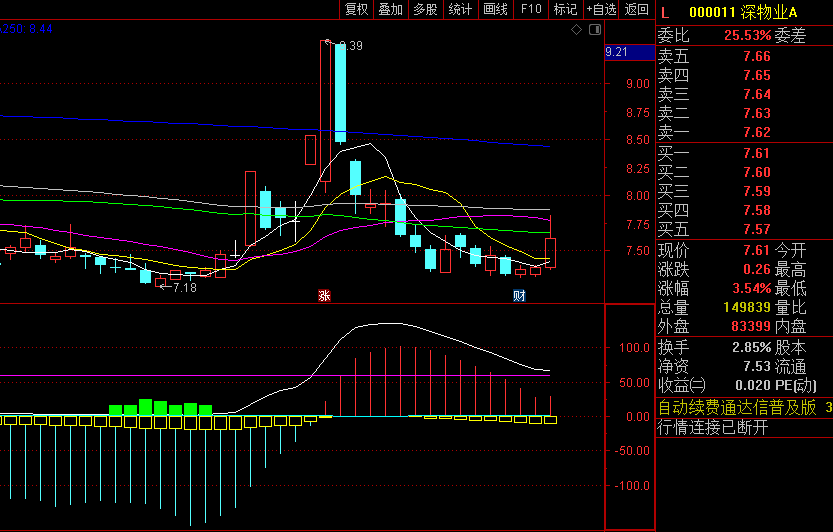Open the 复权 price adjustment menu

point(356,10)
